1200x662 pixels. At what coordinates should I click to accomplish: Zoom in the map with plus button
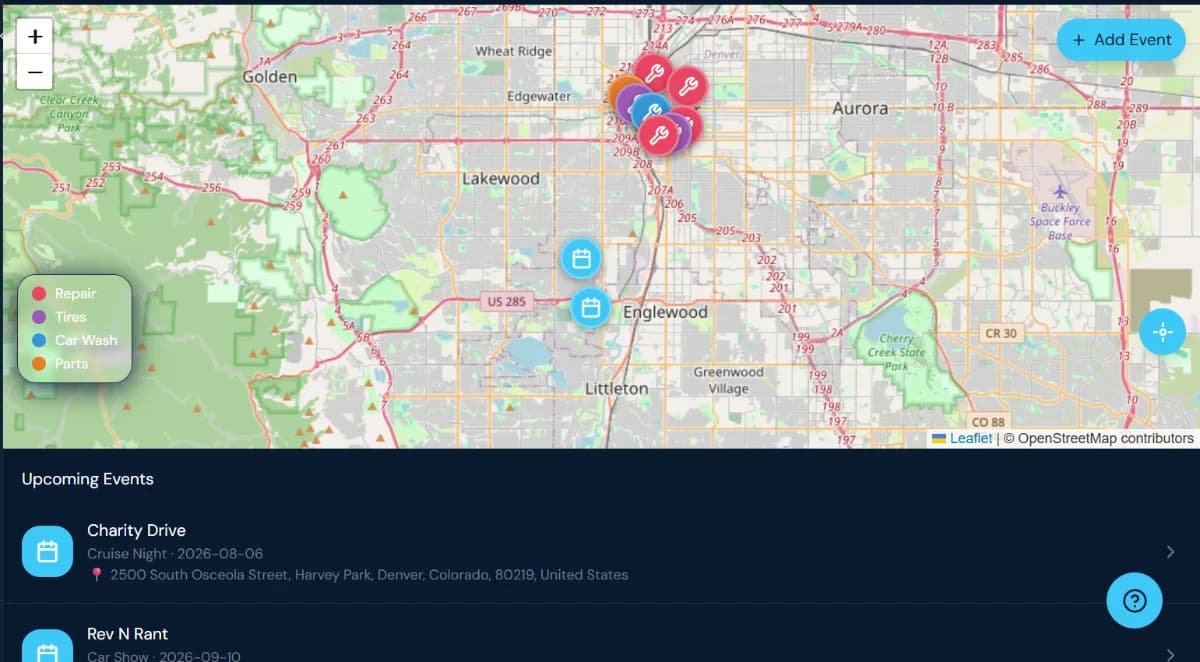[x=35, y=37]
